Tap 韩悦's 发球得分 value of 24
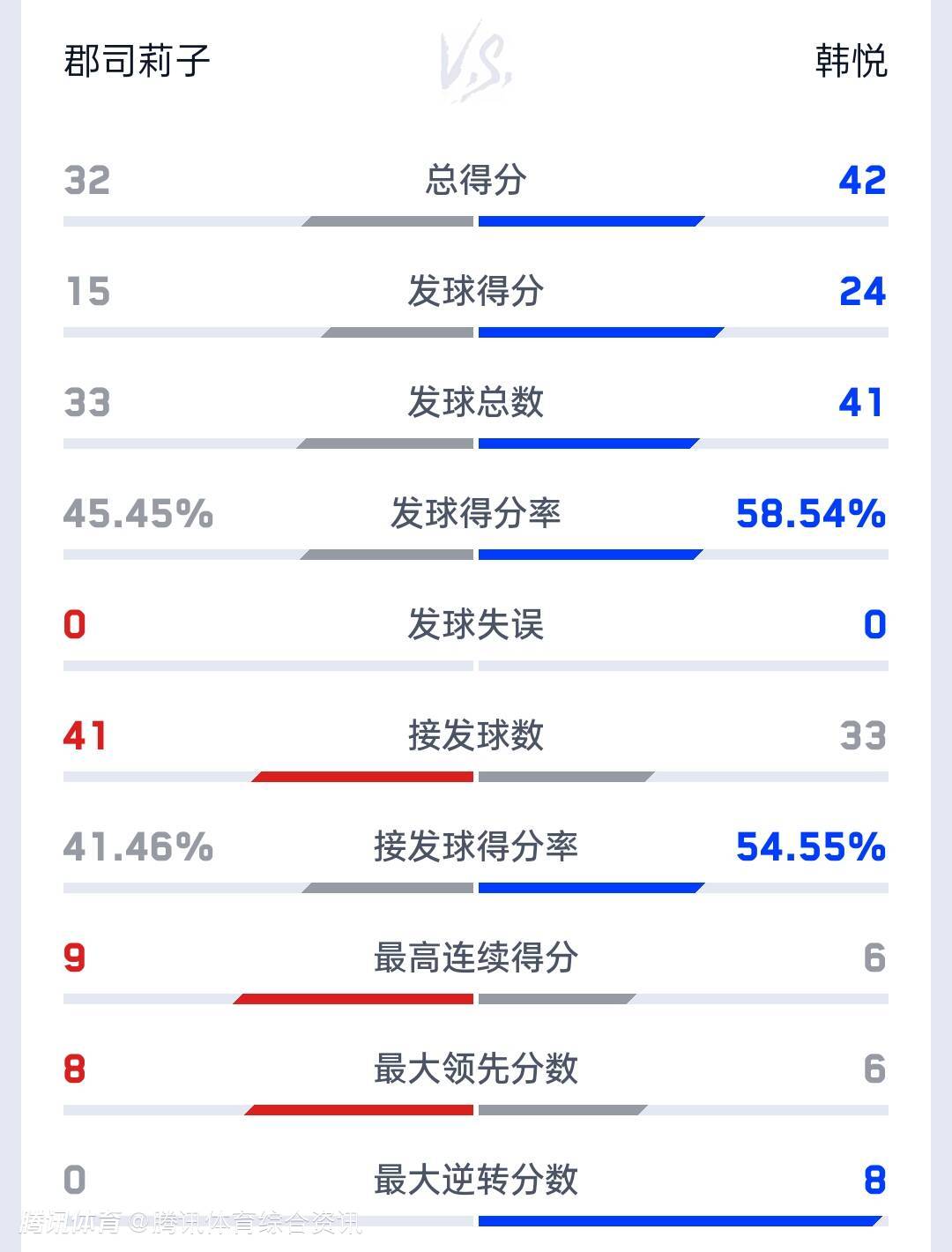952x1252 pixels. (862, 291)
